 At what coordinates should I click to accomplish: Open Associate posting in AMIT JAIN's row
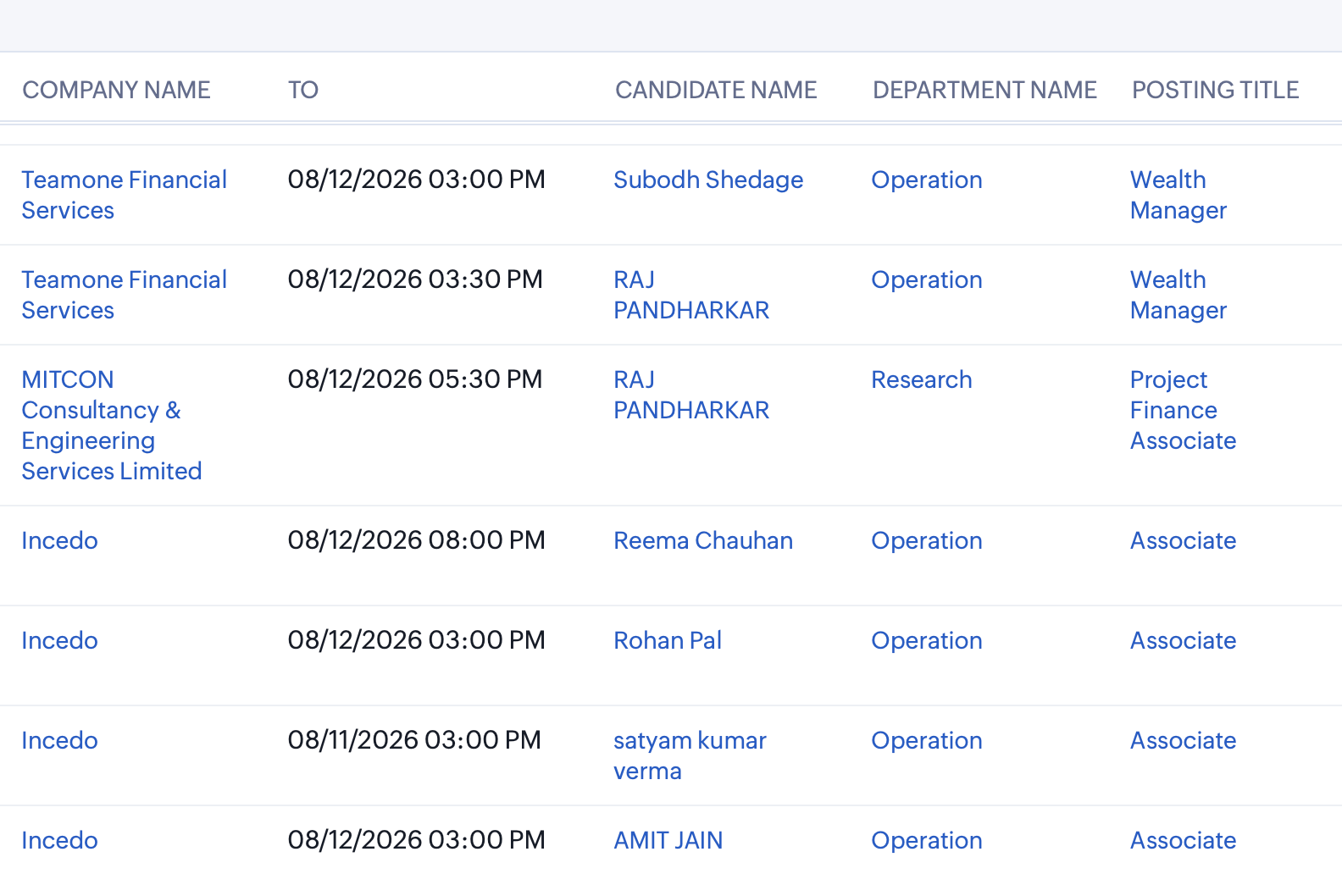click(1184, 840)
